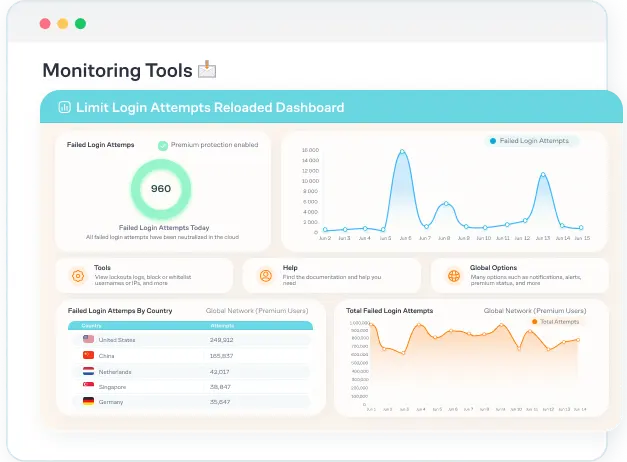Screen dimensions: 627x462
Task: Click the Country column header
Action: click(x=91, y=326)
